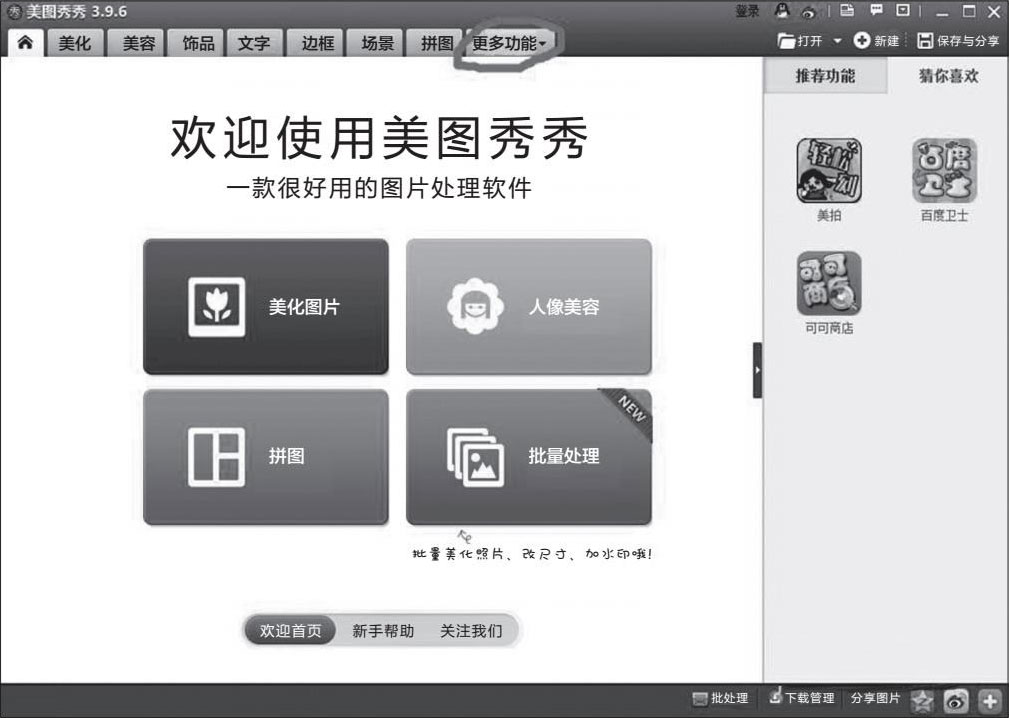The width and height of the screenshot is (1009, 718).
Task: Open 下载管理 in the status bar
Action: (x=802, y=697)
